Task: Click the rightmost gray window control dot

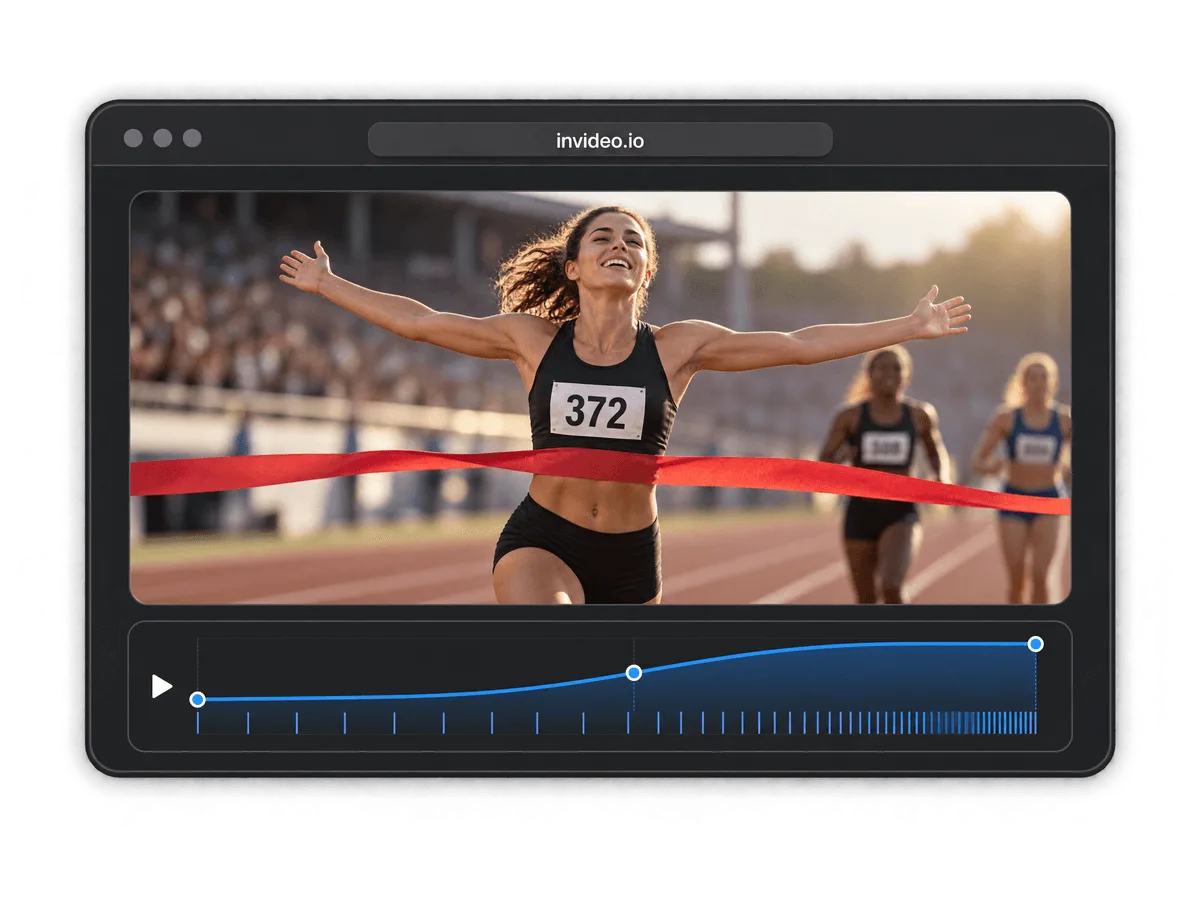Action: (x=192, y=138)
